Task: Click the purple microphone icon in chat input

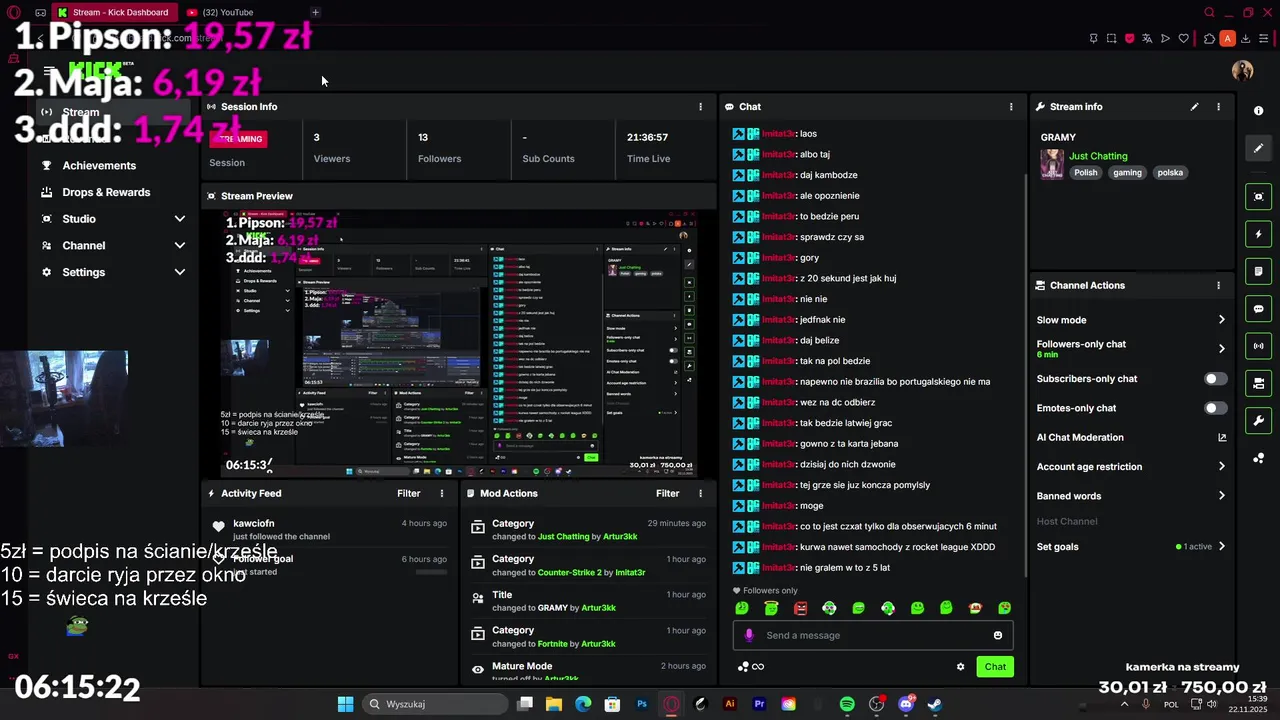Action: [x=749, y=635]
